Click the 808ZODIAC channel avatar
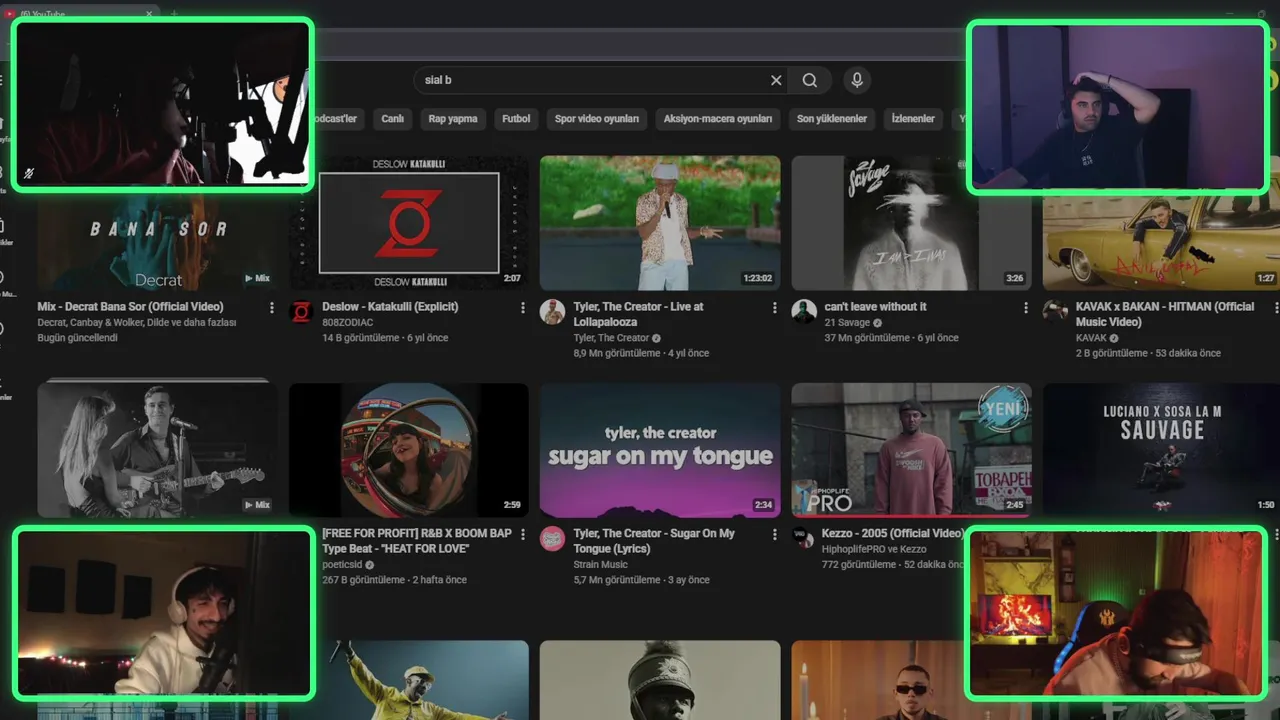This screenshot has height=720, width=1280. point(301,312)
